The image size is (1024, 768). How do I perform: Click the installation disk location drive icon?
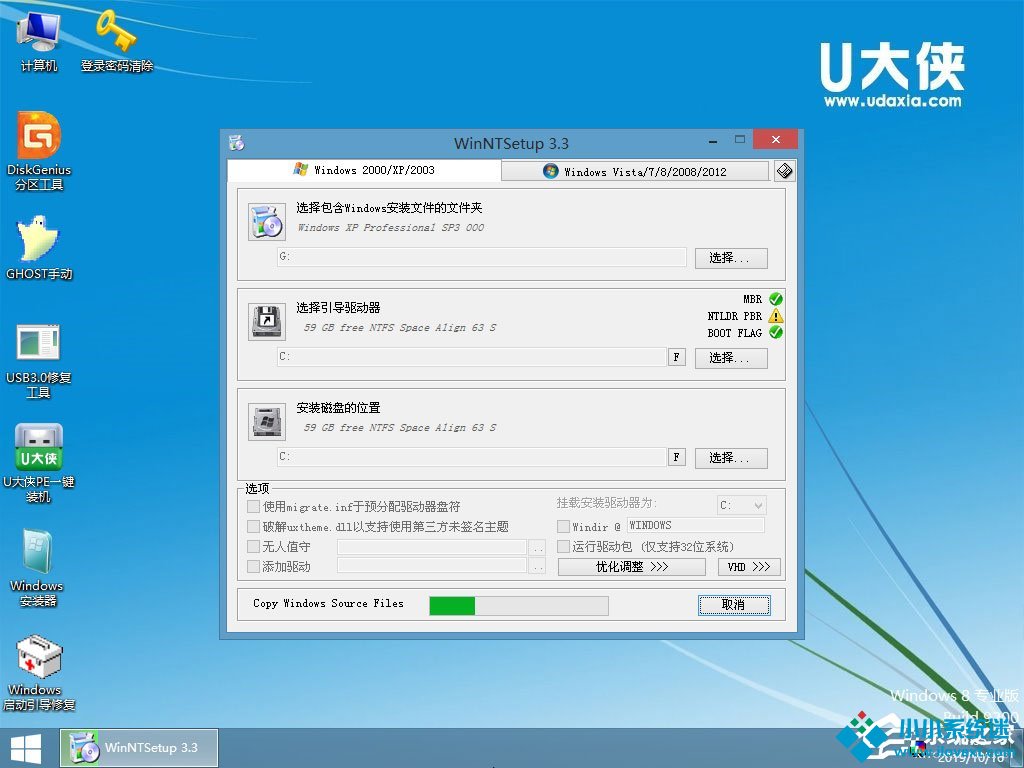click(266, 420)
